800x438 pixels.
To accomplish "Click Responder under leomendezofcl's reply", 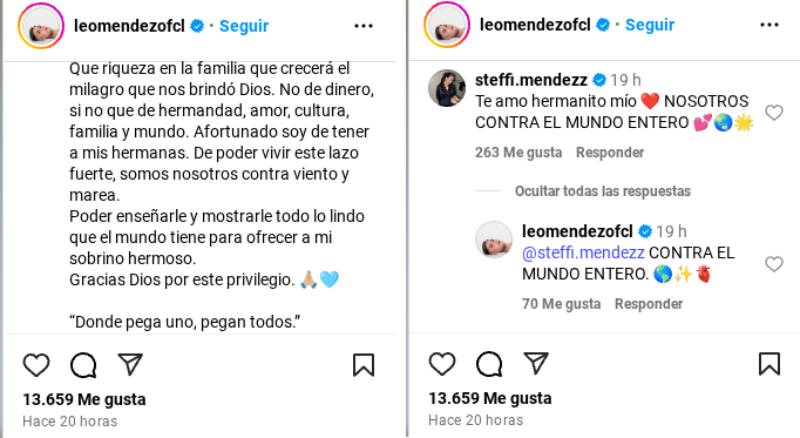I will click(x=649, y=304).
